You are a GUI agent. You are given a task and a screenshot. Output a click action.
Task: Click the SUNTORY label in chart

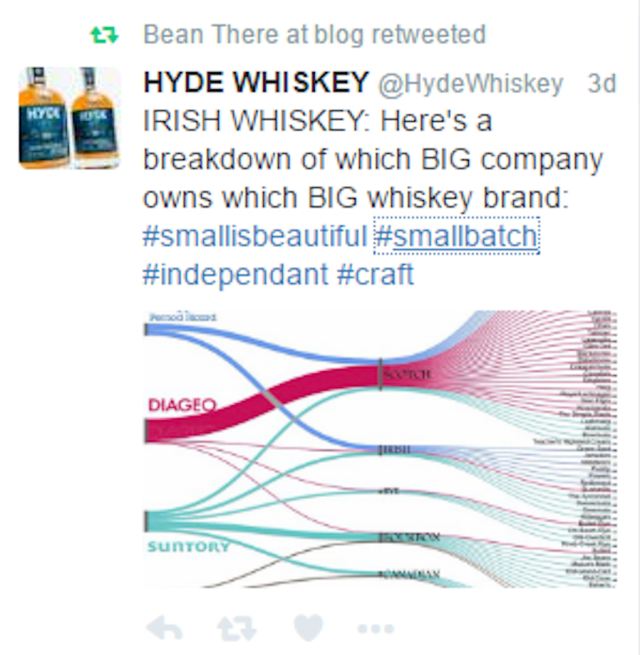click(188, 546)
